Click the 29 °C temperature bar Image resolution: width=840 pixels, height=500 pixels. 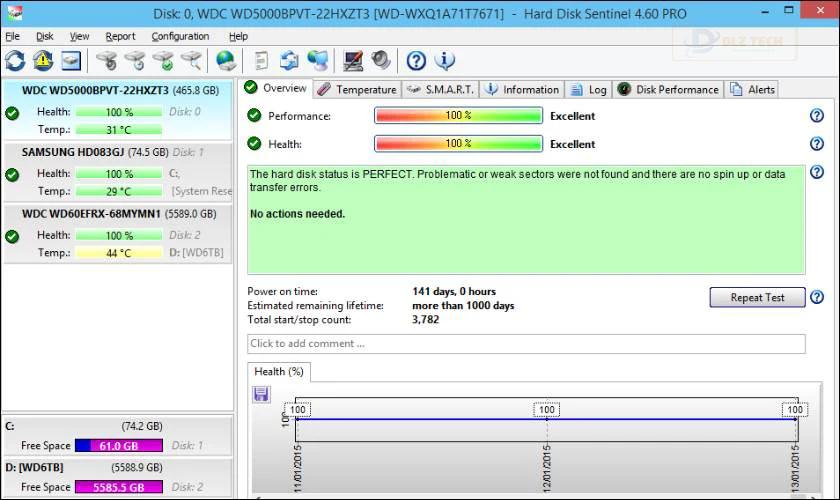[x=118, y=191]
